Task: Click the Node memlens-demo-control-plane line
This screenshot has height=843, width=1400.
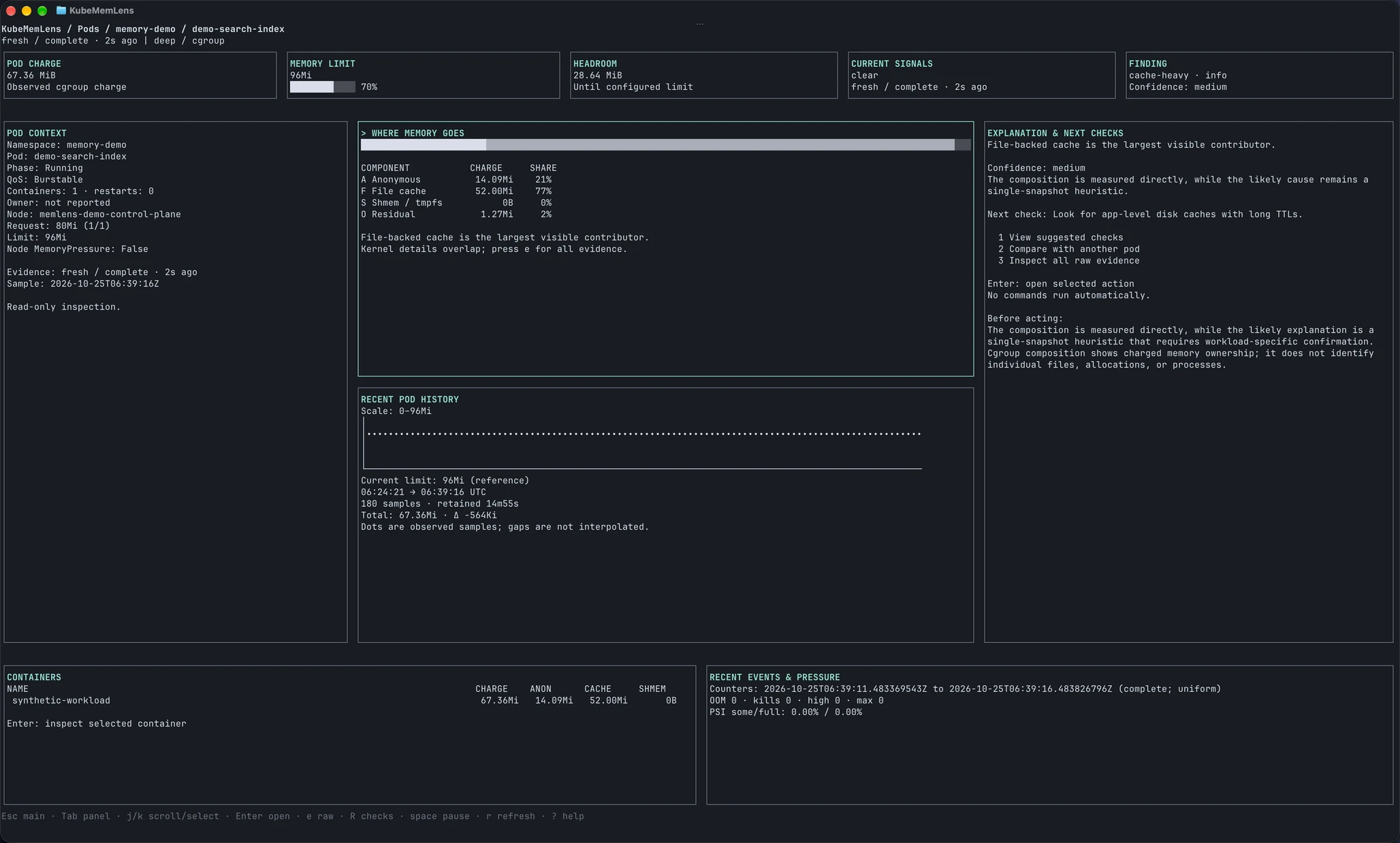Action: point(94,214)
